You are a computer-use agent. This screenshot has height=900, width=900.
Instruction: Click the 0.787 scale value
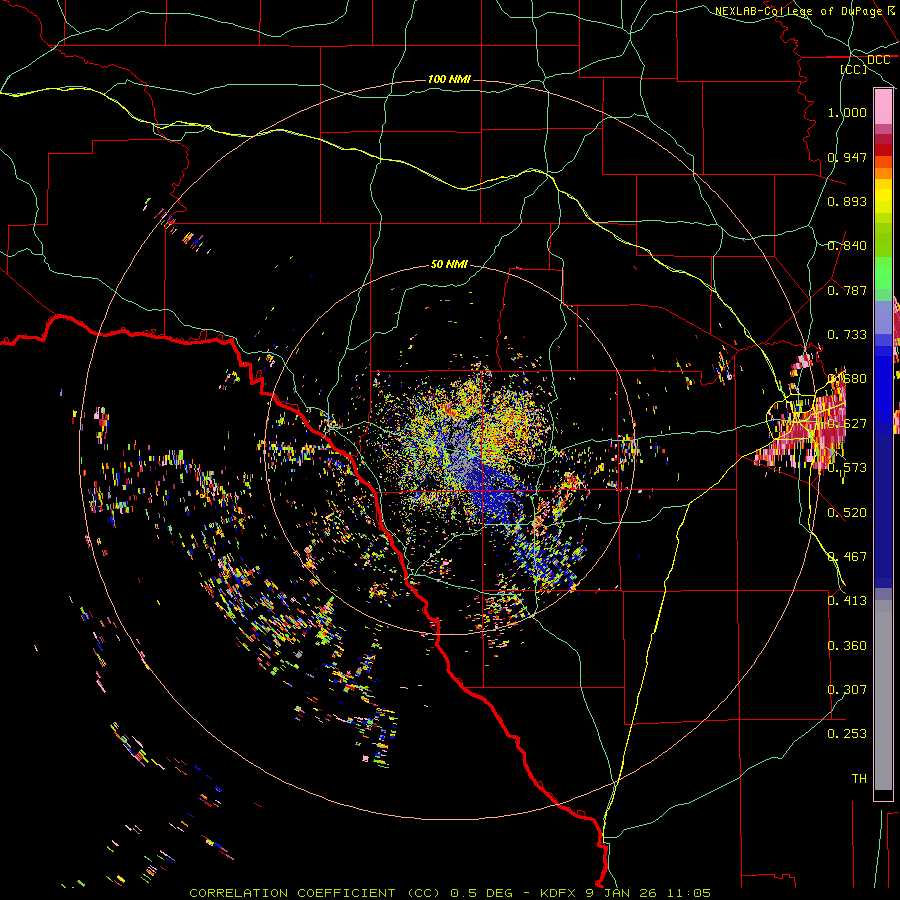(847, 290)
